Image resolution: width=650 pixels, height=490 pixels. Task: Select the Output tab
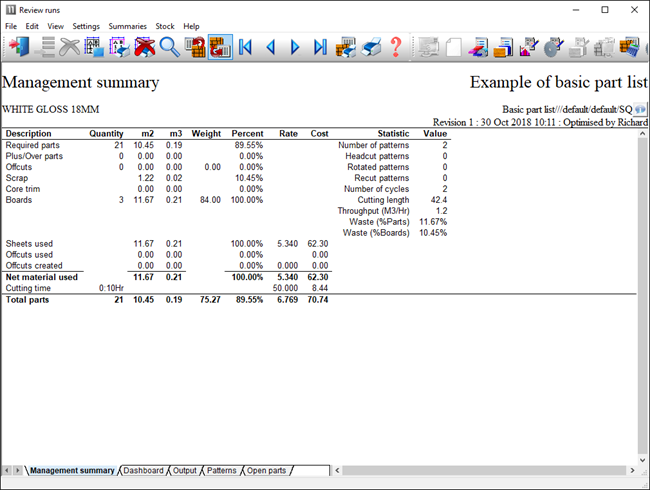pyautogui.click(x=184, y=470)
